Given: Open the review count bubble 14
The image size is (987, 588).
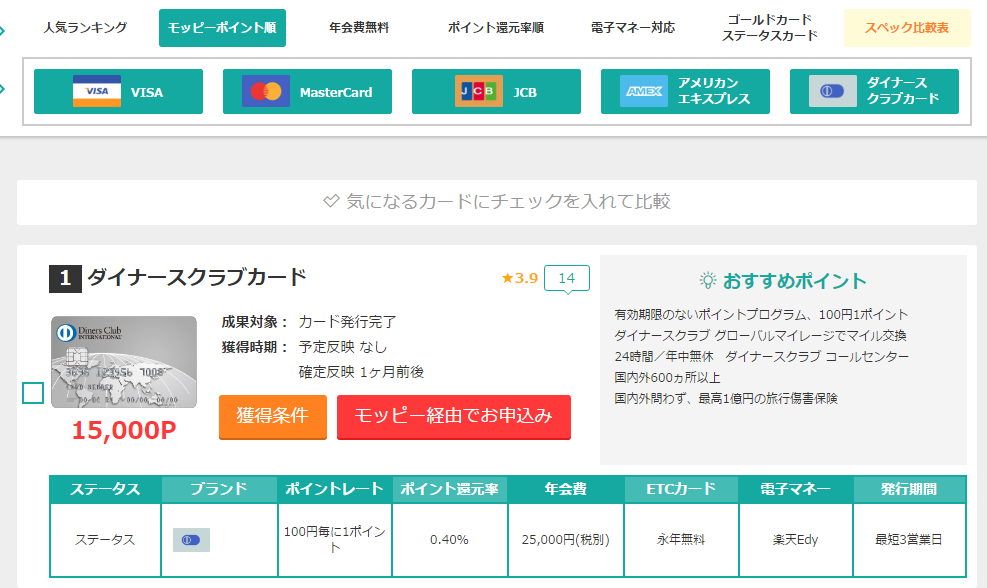Looking at the screenshot, I should click(567, 278).
